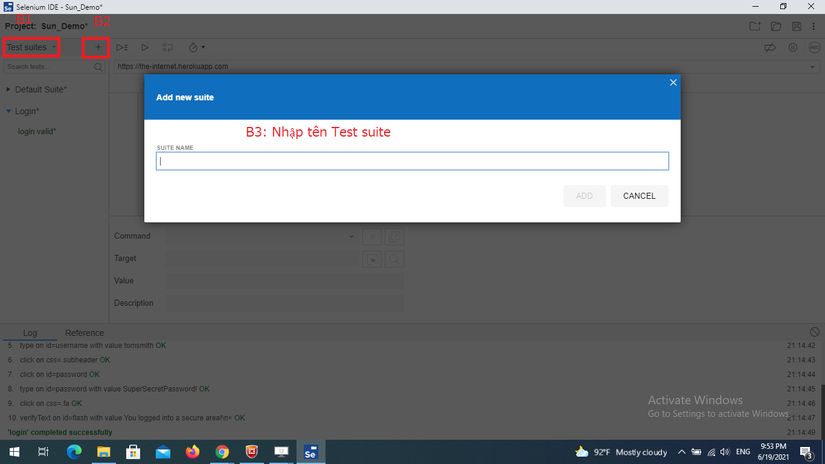Clear the log with the circle-slash icon
Image resolution: width=825 pixels, height=464 pixels.
point(814,332)
